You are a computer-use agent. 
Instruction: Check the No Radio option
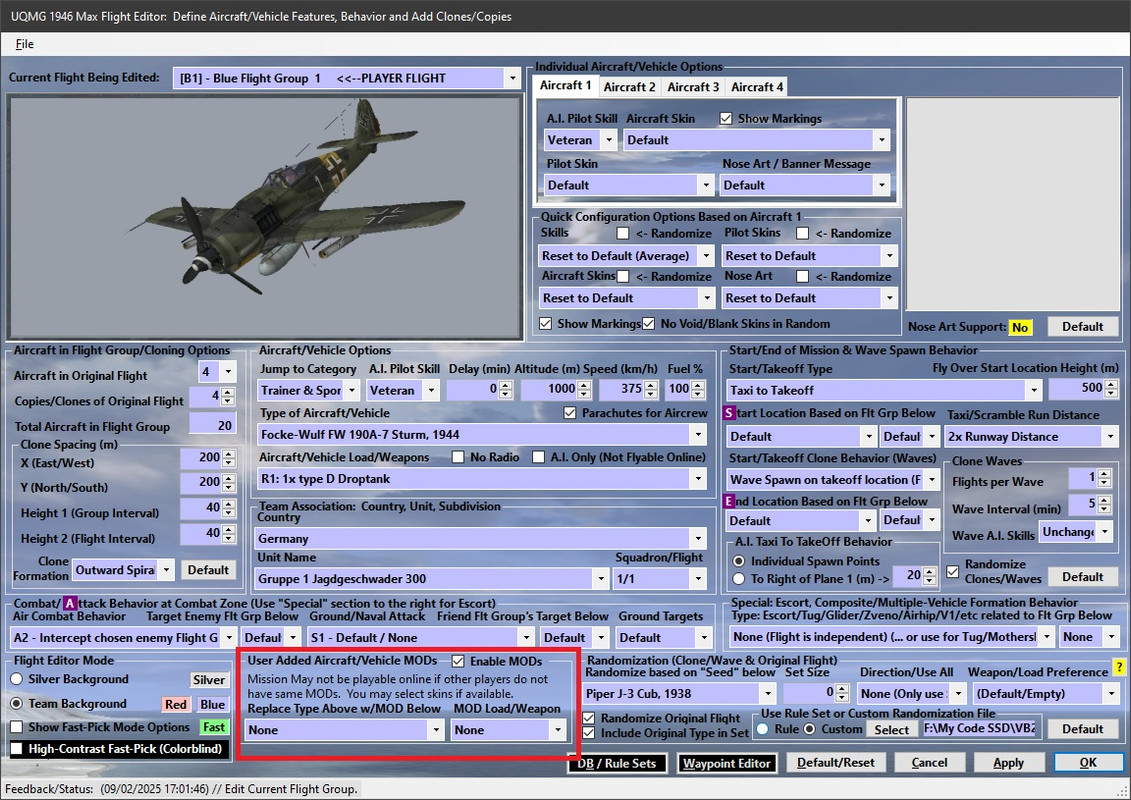coord(458,457)
